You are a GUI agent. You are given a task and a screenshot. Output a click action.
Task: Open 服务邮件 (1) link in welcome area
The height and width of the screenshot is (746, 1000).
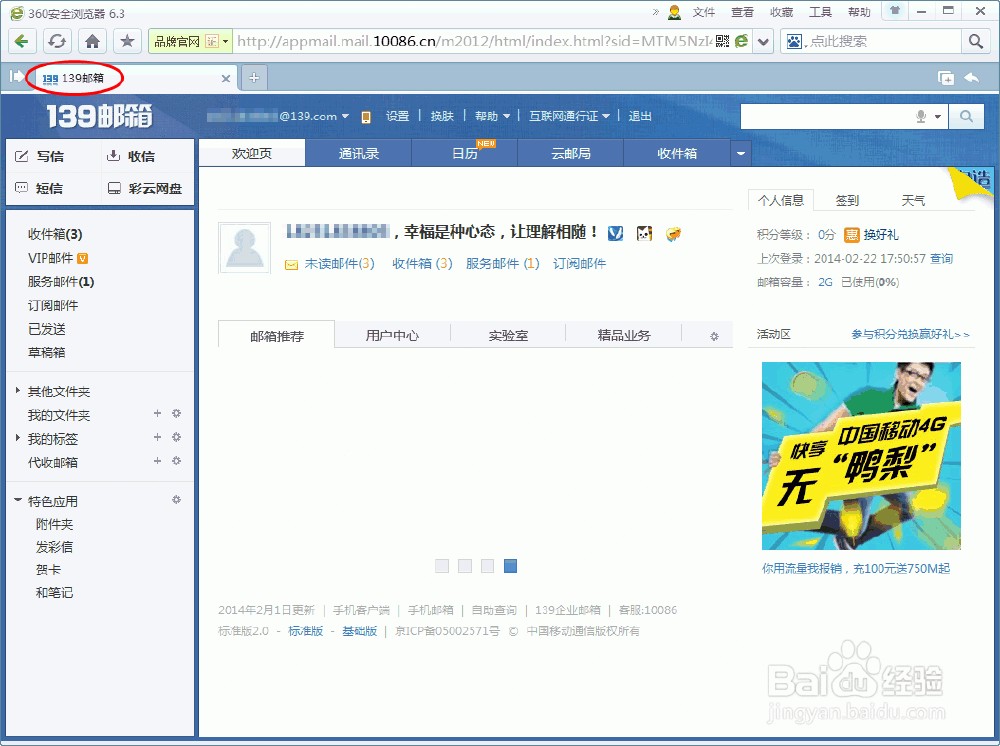point(503,263)
